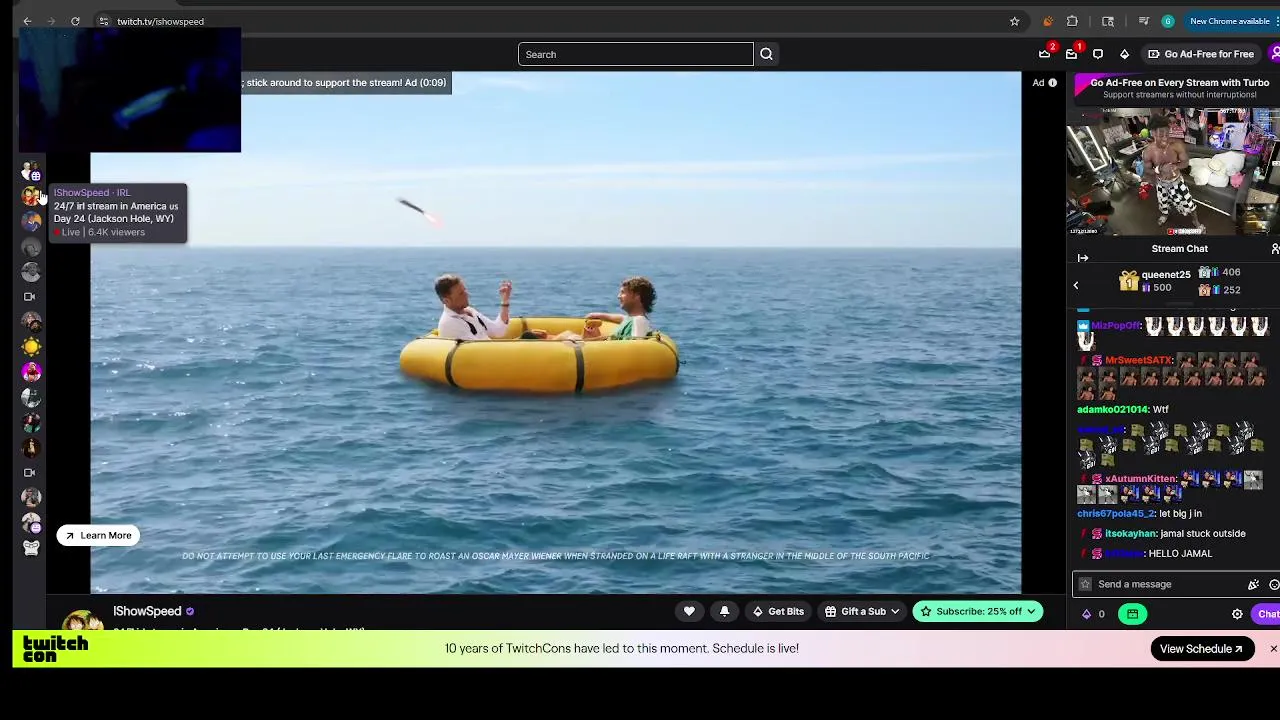1280x720 pixels.
Task: Go back with the browser back arrow
Action: click(27, 21)
